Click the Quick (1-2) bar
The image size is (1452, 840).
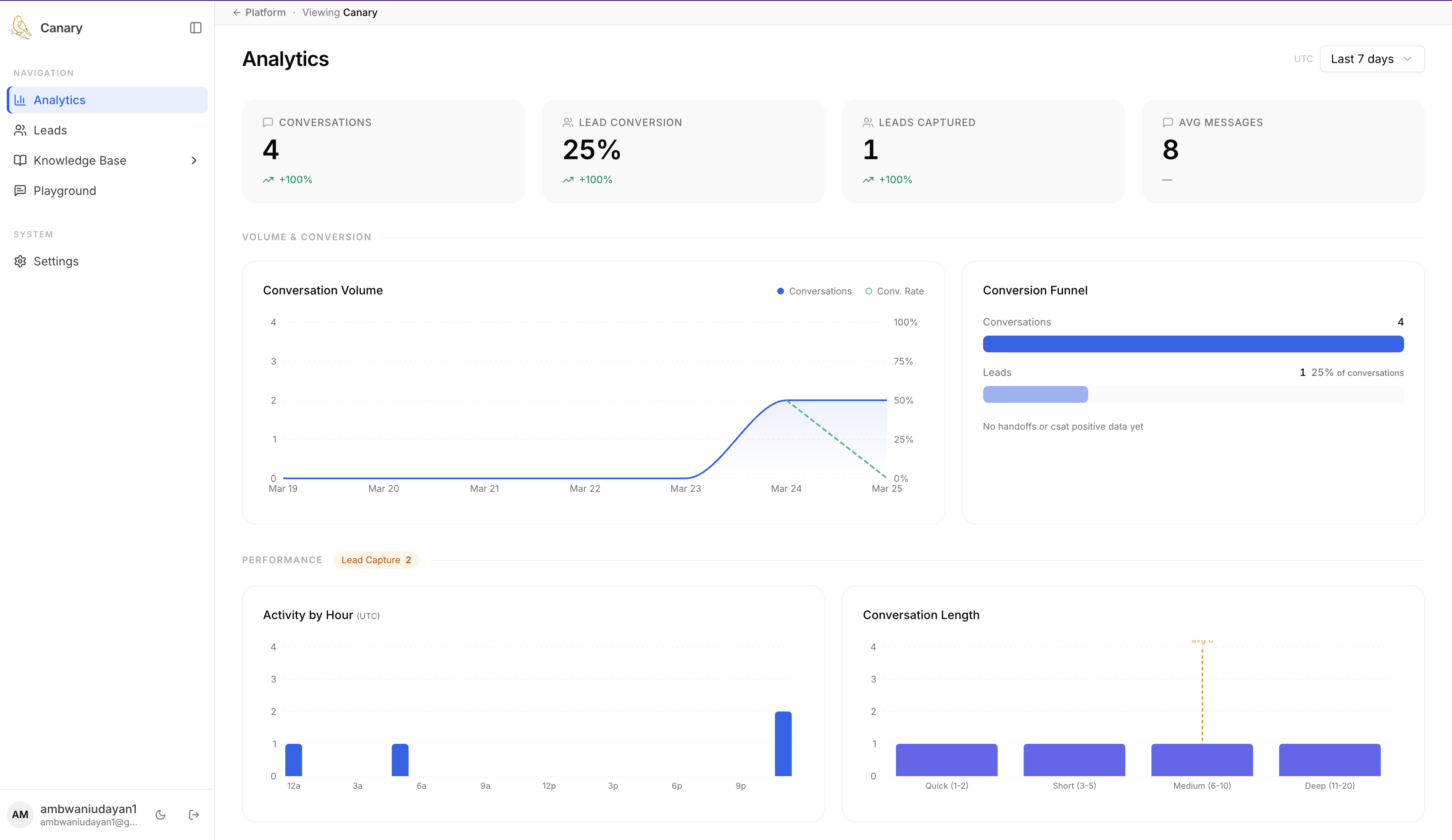click(x=947, y=760)
